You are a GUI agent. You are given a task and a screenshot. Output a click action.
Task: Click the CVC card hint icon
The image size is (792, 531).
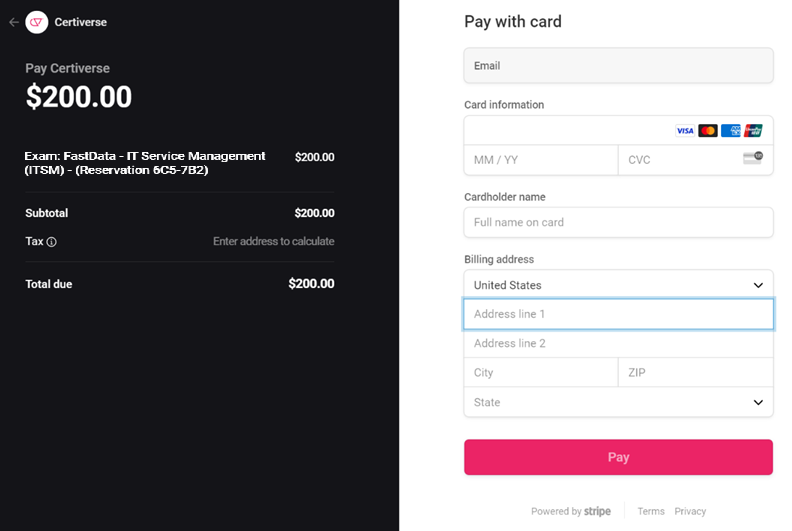click(753, 158)
